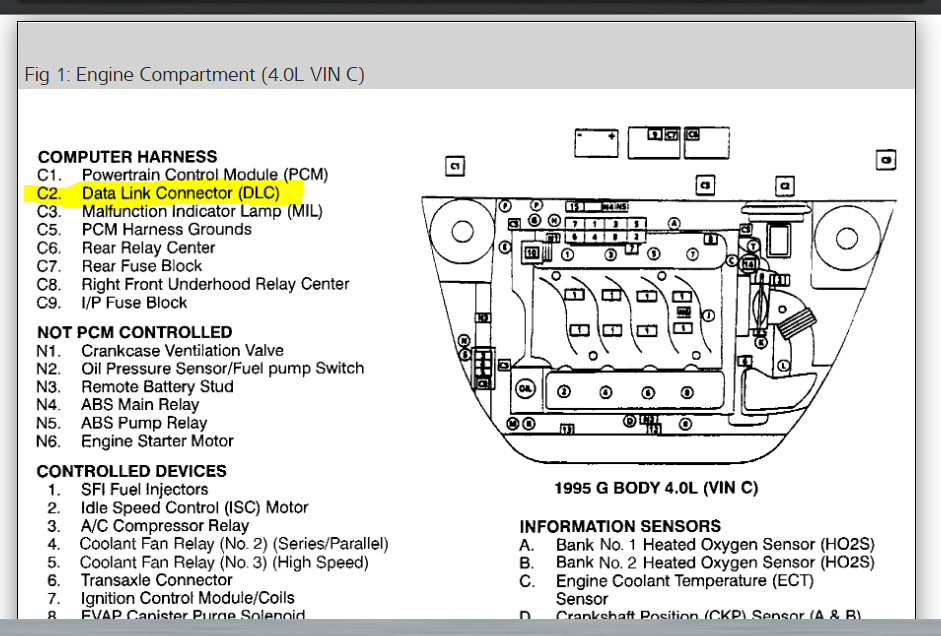Select the NOT PCM CONTROLLED heading
The image size is (941, 636).
(135, 332)
